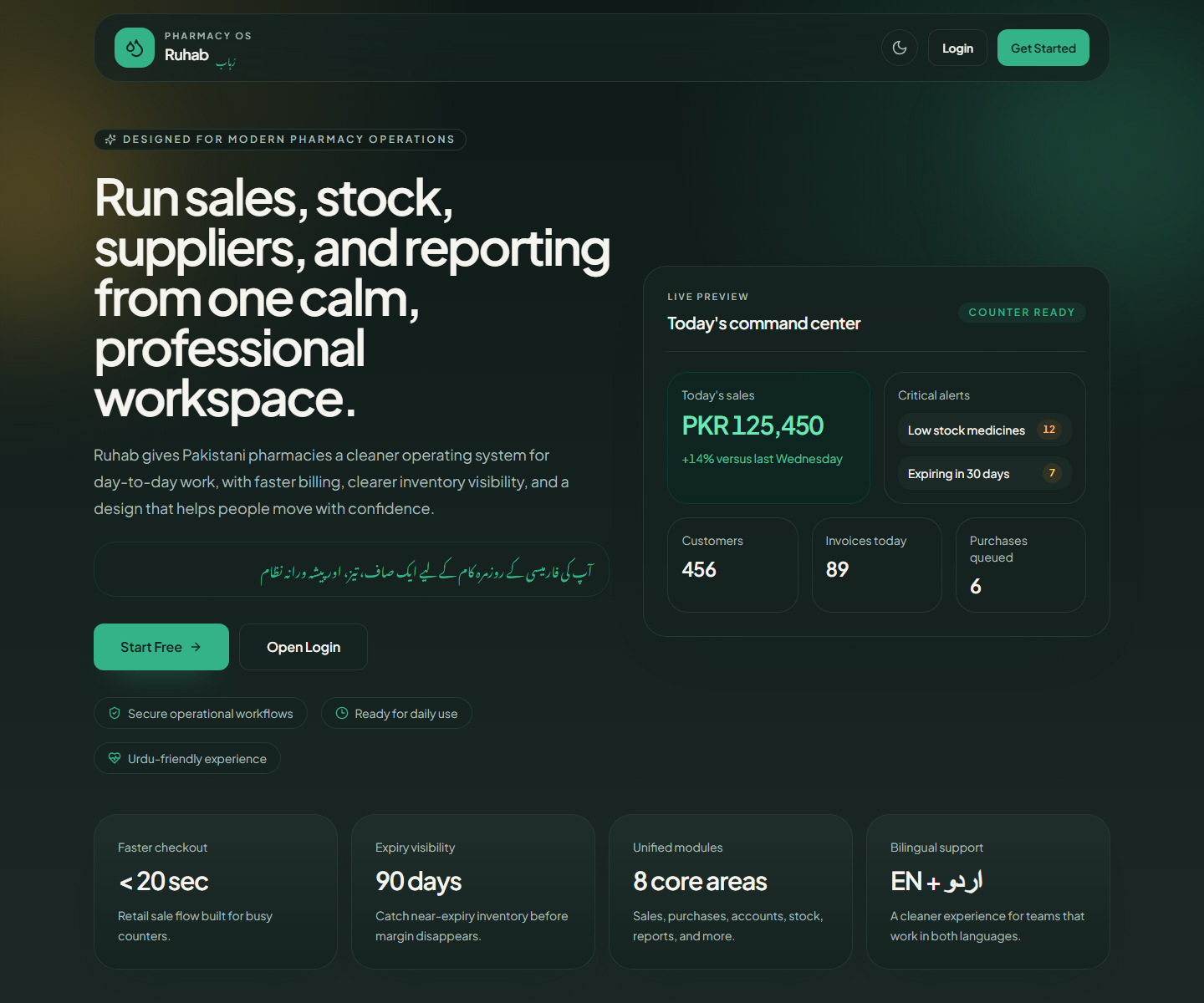Open the Today's sales PKR 125,450 card

click(768, 438)
